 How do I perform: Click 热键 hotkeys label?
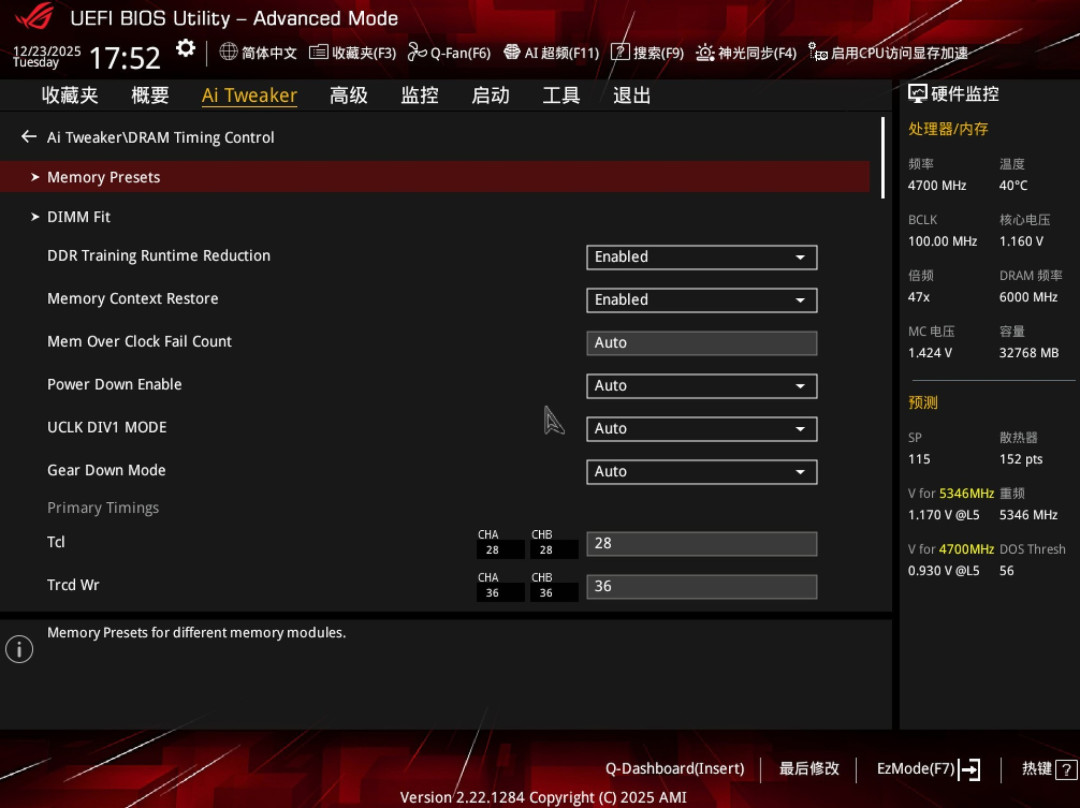click(1037, 768)
